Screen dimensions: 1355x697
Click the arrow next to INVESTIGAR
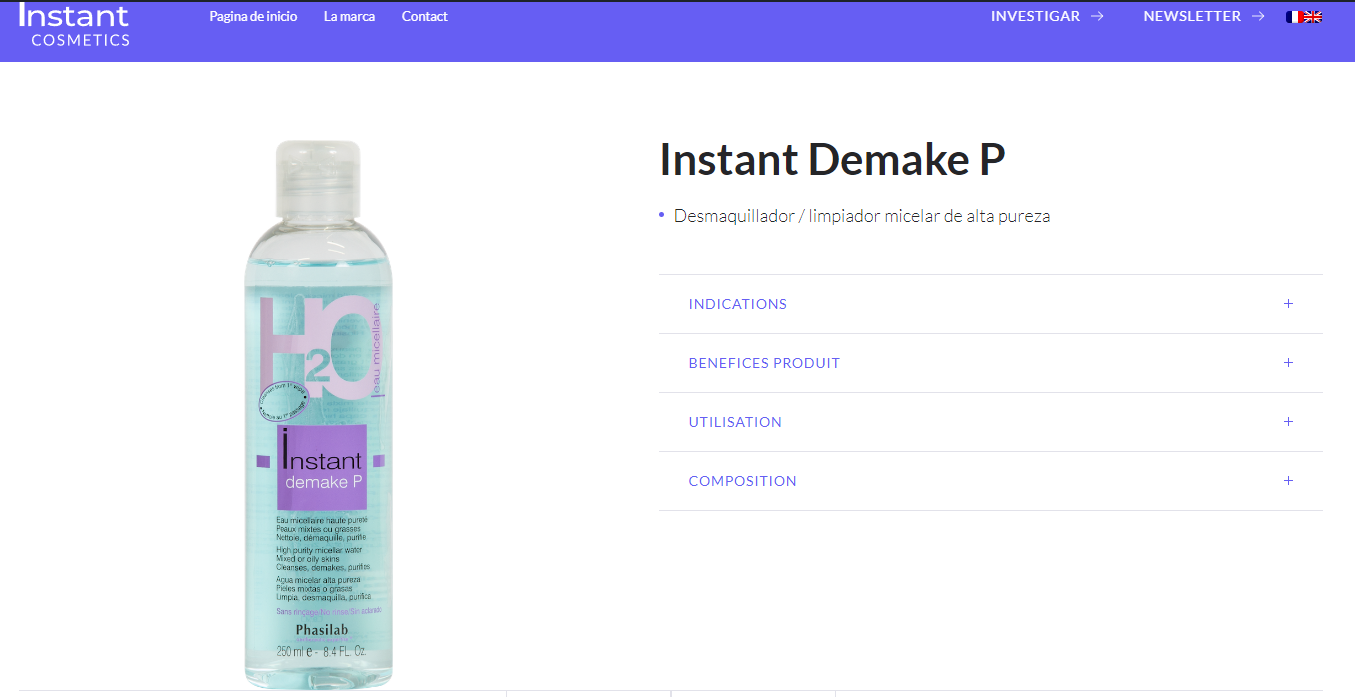(x=1097, y=16)
